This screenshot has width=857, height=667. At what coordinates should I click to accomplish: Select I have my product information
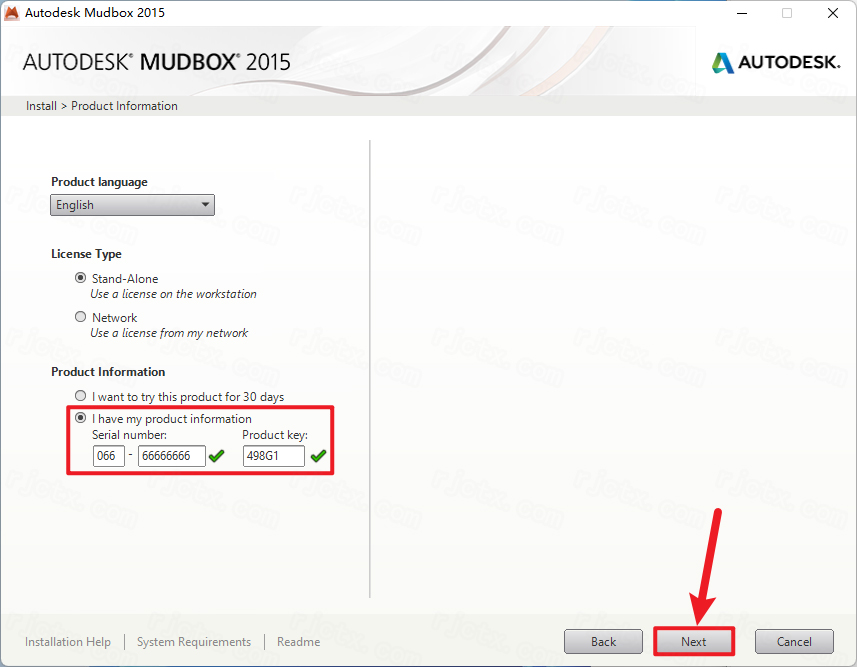[x=80, y=418]
